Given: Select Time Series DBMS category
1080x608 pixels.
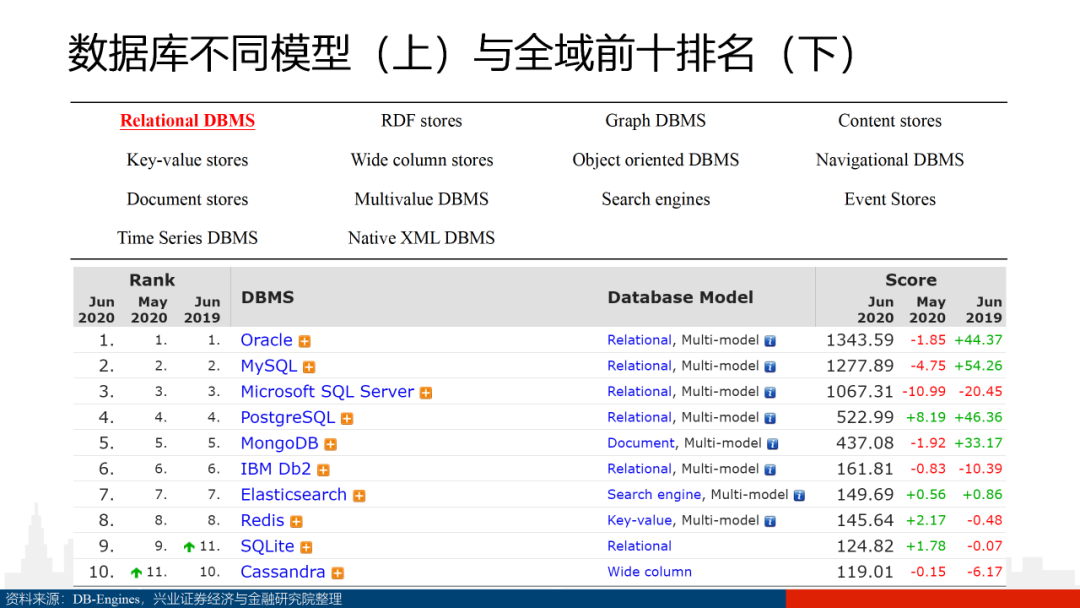Looking at the screenshot, I should click(187, 238).
